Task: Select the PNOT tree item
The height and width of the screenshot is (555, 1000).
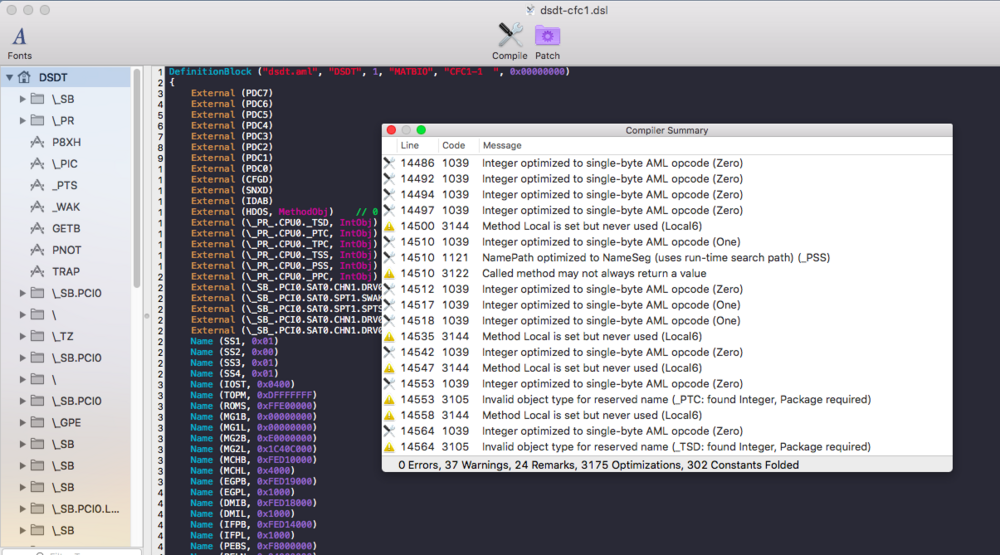Action: tap(67, 250)
